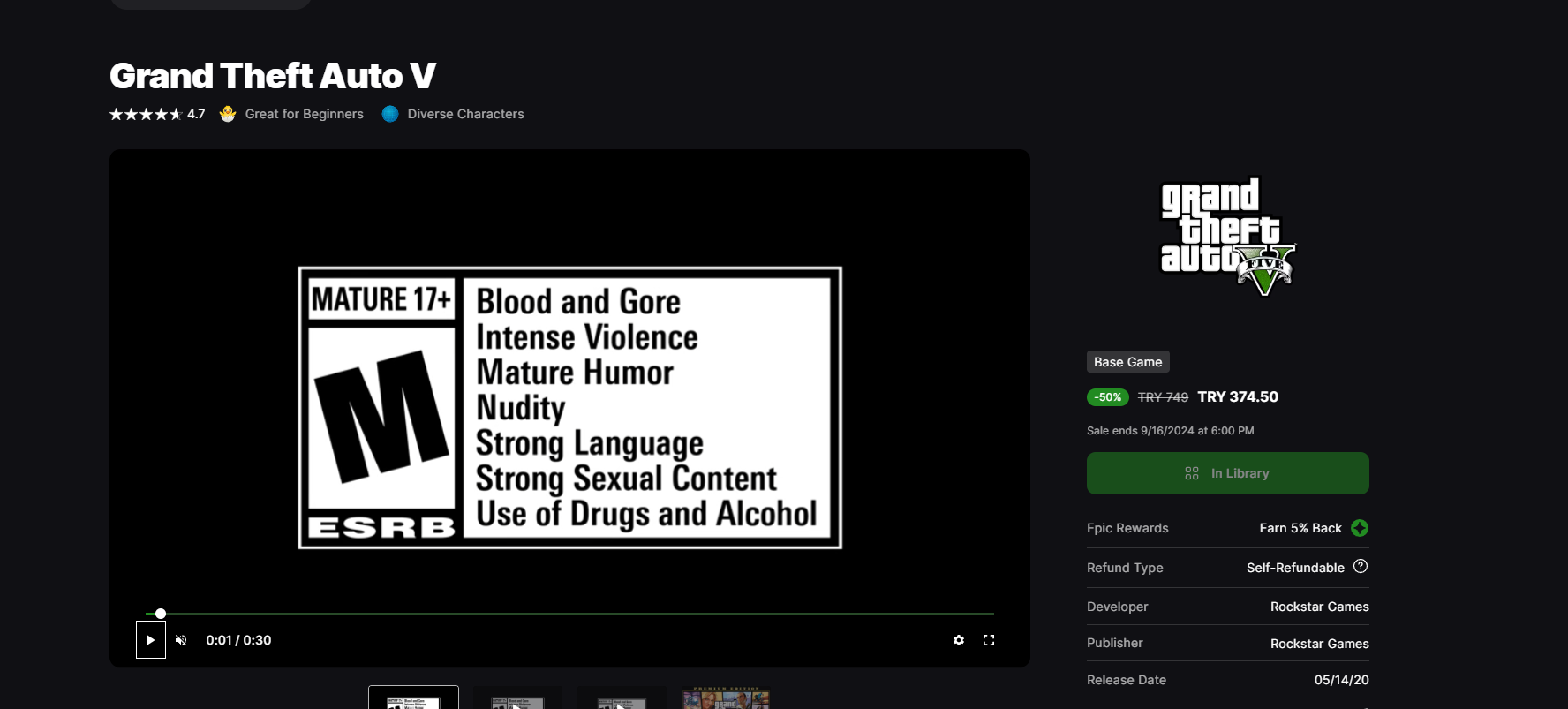Screen dimensions: 1568x709
Task: Click the Grand Theft Auto Five logo
Action: pyautogui.click(x=1227, y=237)
